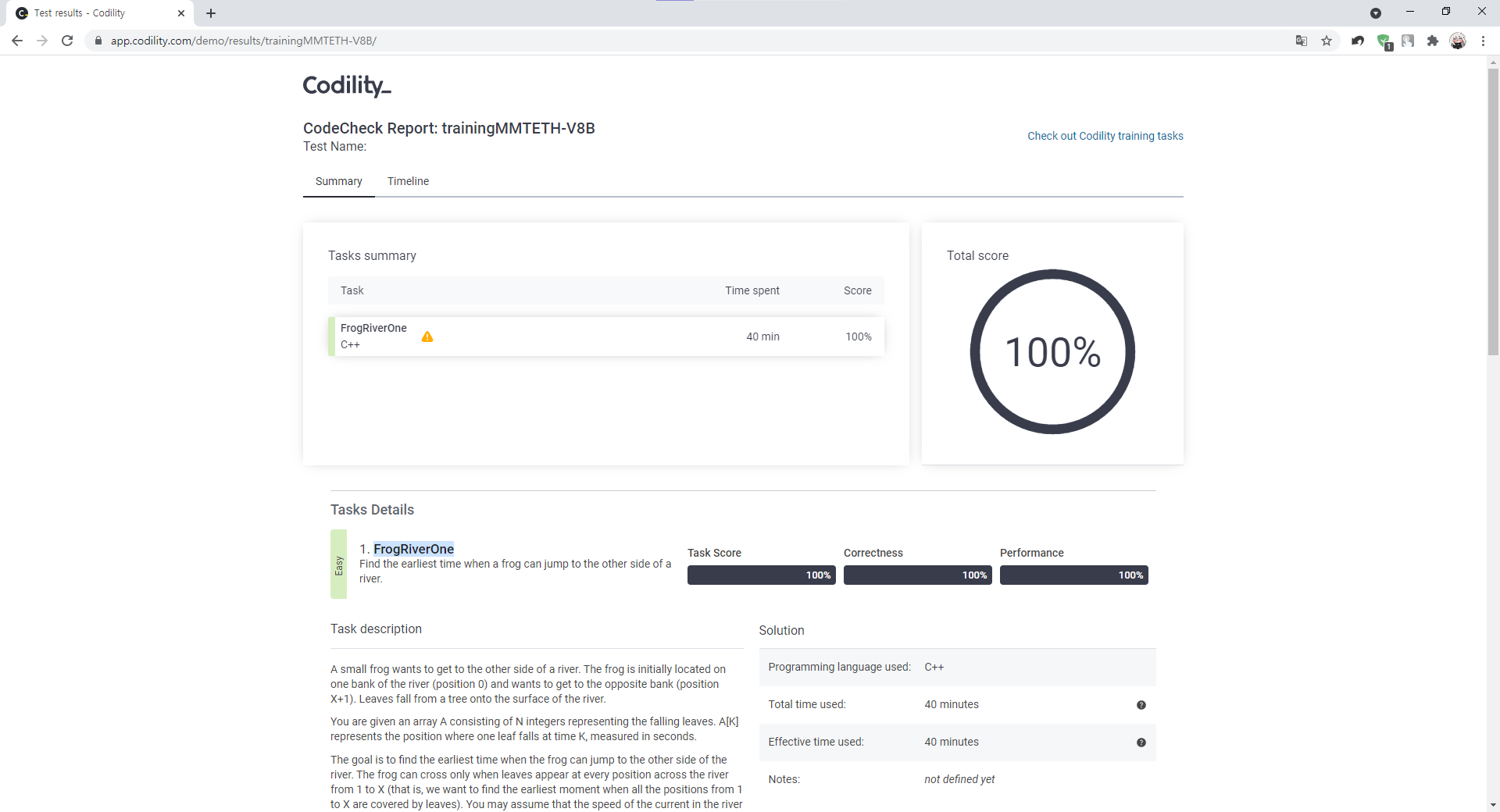Open the translate page icon
This screenshot has width=1500, height=812.
[x=1302, y=41]
